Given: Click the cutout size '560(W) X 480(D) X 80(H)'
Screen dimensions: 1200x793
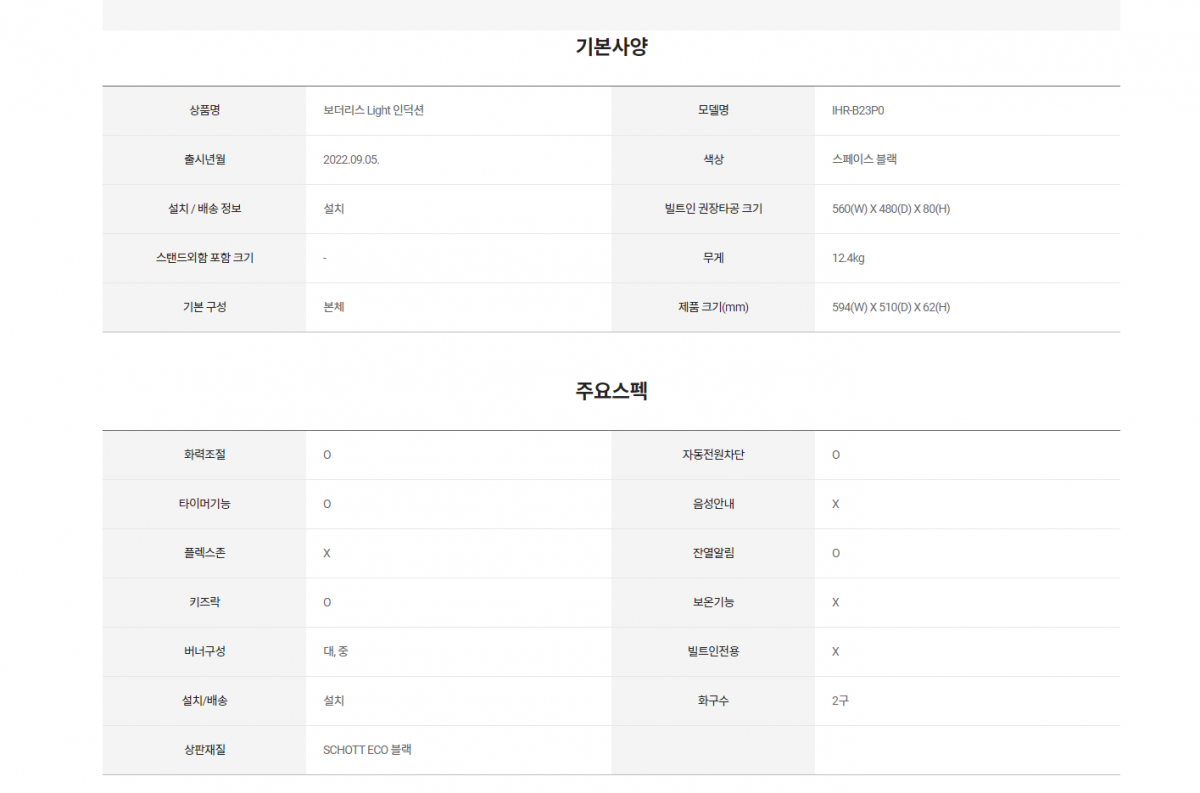Looking at the screenshot, I should pos(891,209).
